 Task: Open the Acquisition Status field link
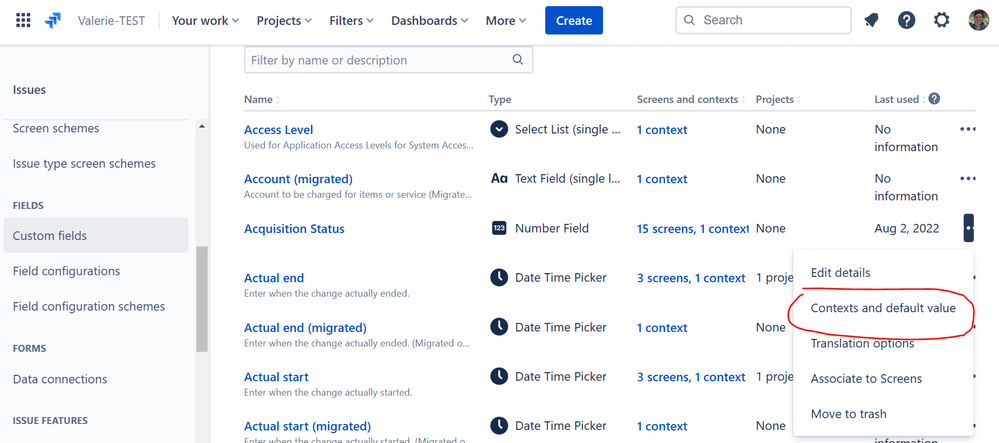pos(294,228)
